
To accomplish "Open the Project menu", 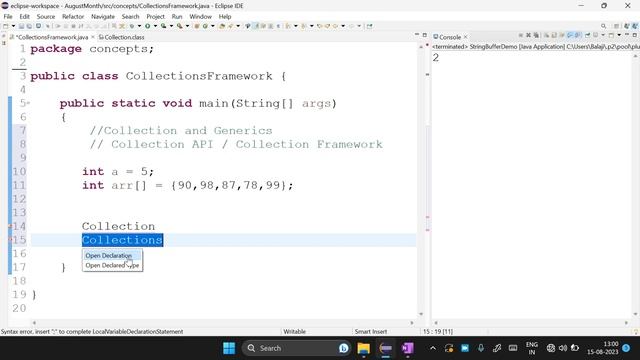I will 156,16.
